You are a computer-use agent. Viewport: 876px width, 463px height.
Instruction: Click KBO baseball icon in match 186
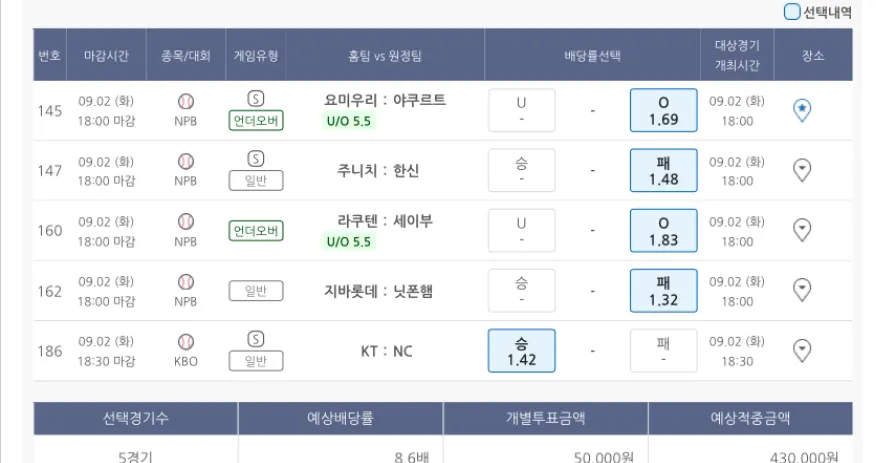[186, 341]
